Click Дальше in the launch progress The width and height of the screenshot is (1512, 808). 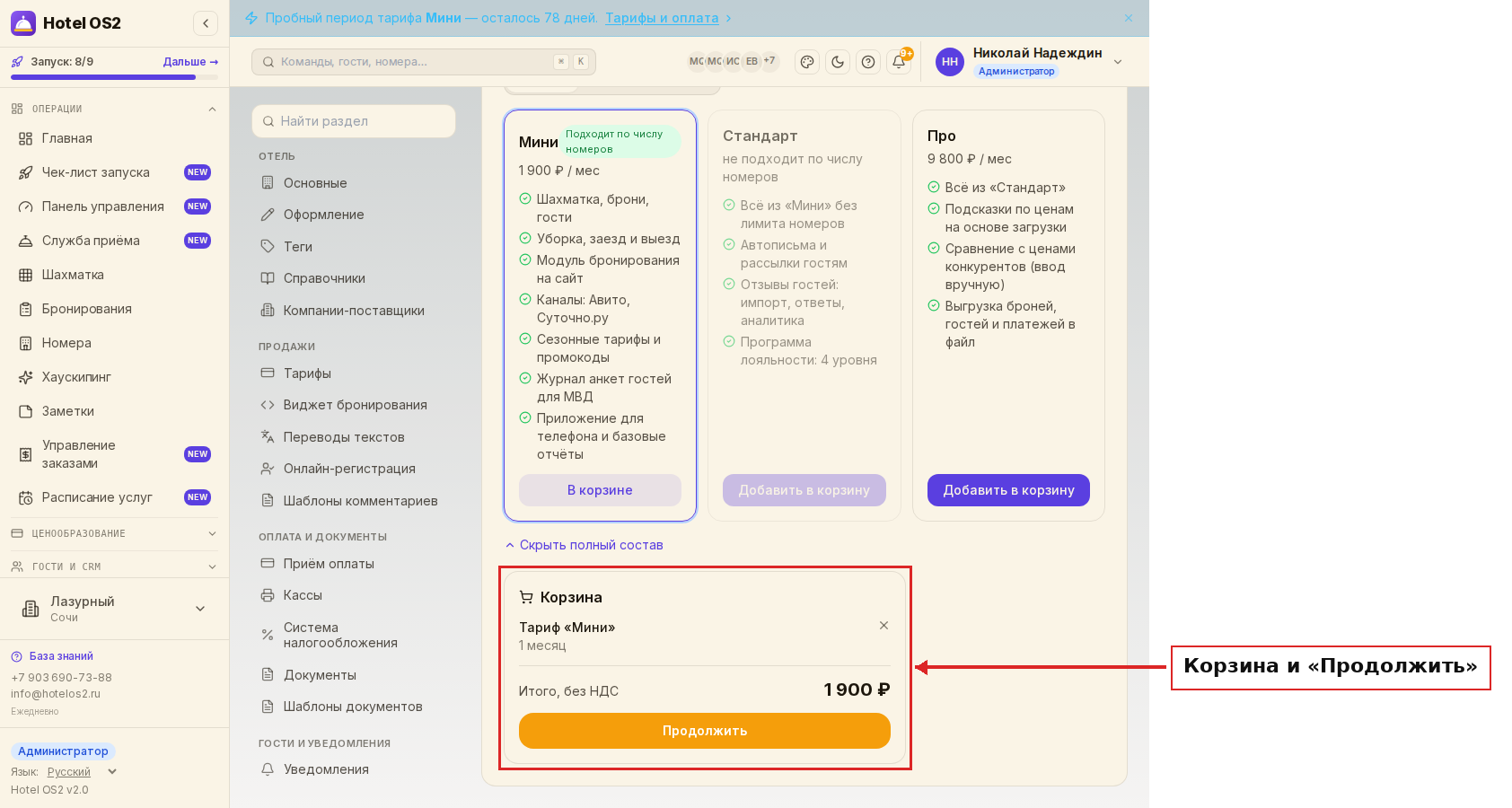190,62
